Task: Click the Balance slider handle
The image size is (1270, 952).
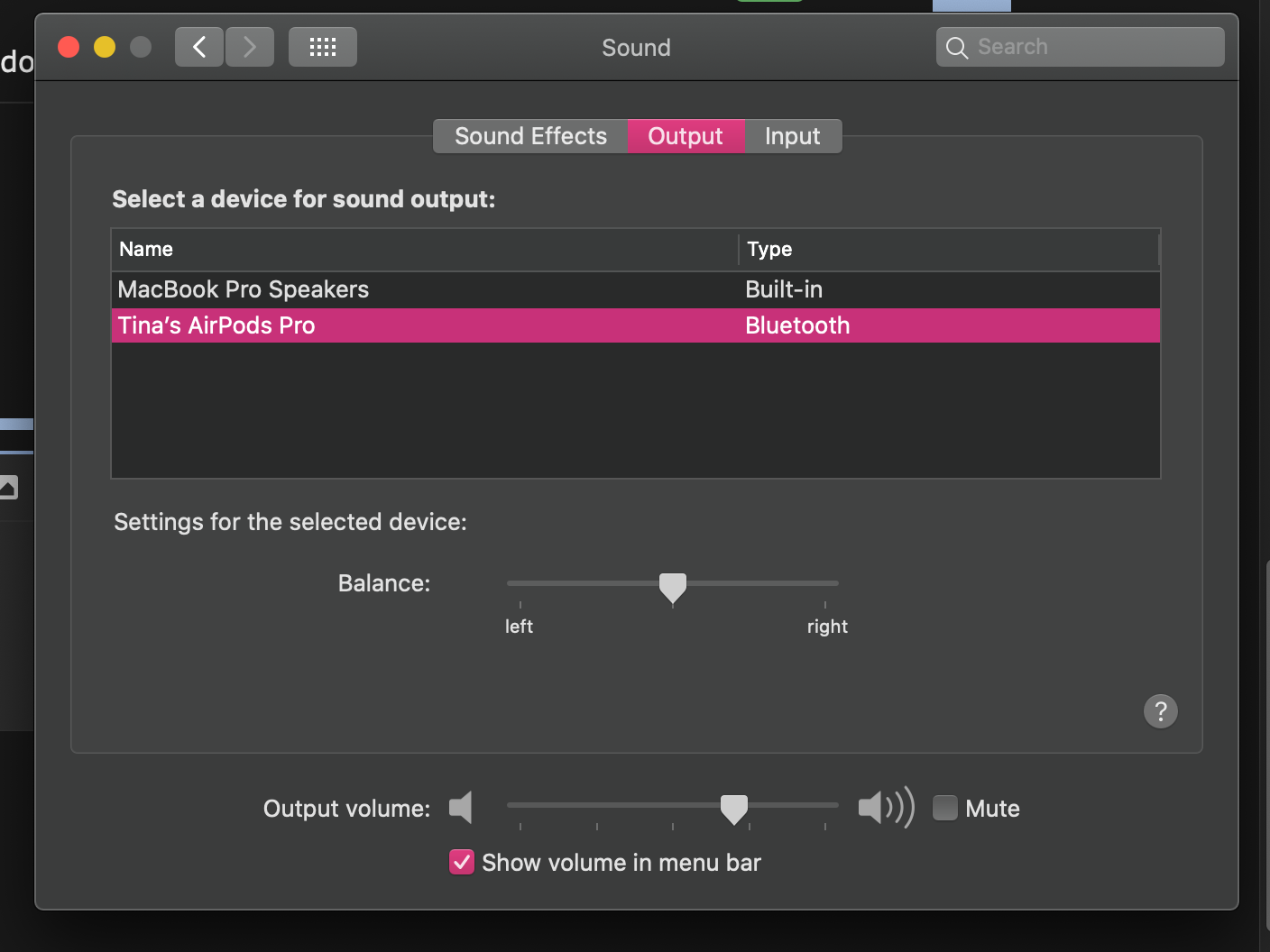Action: pyautogui.click(x=673, y=588)
